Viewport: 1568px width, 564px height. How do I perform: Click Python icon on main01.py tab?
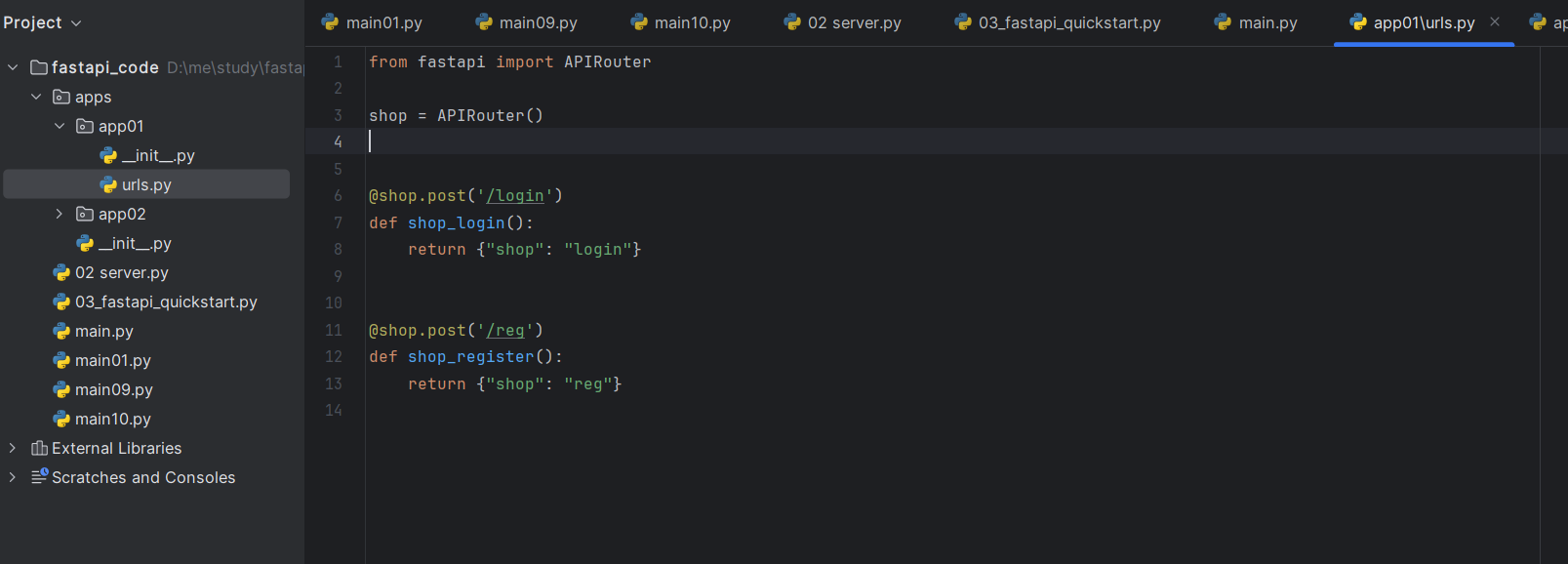330,21
